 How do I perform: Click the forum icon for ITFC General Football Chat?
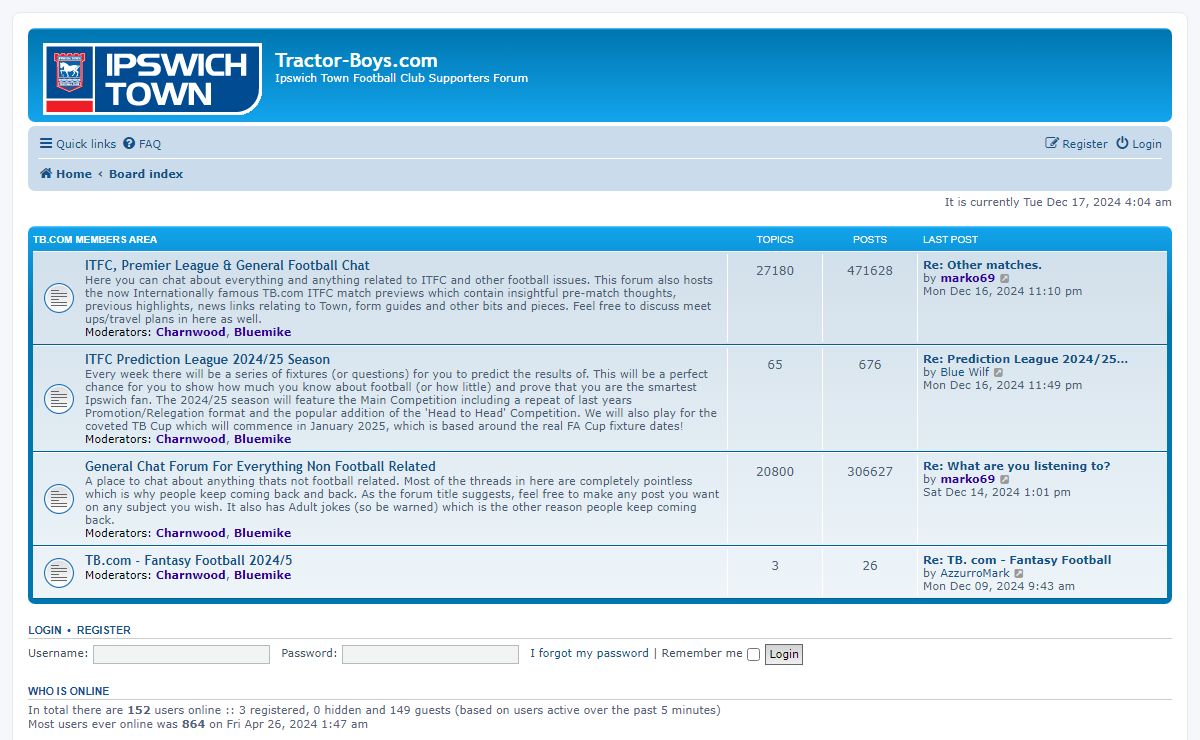(x=58, y=297)
